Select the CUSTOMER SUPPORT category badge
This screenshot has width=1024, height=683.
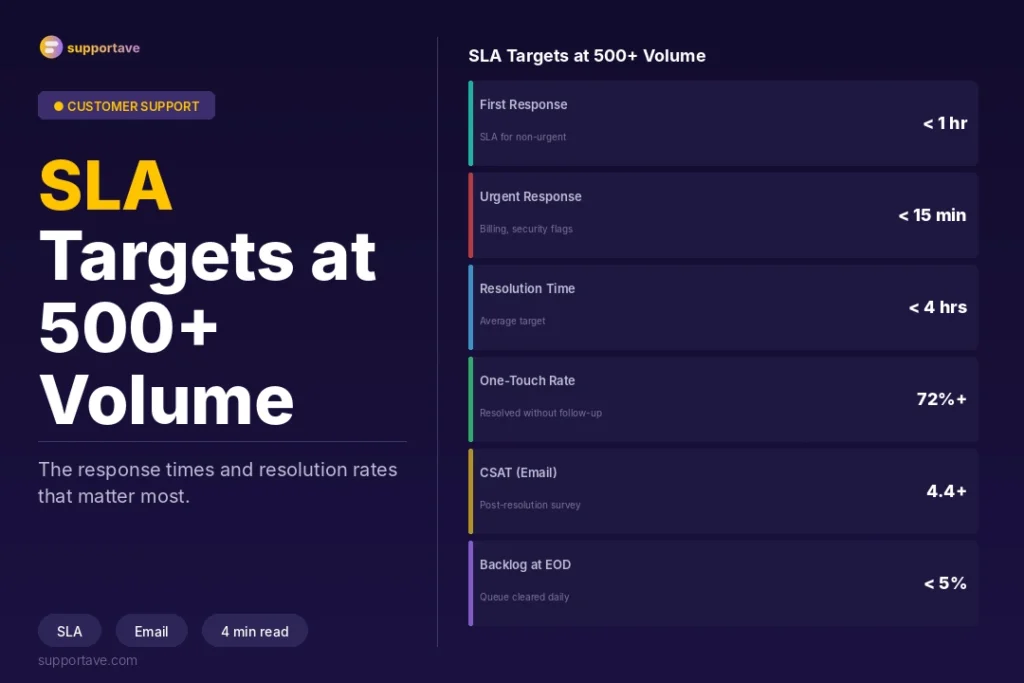point(127,106)
